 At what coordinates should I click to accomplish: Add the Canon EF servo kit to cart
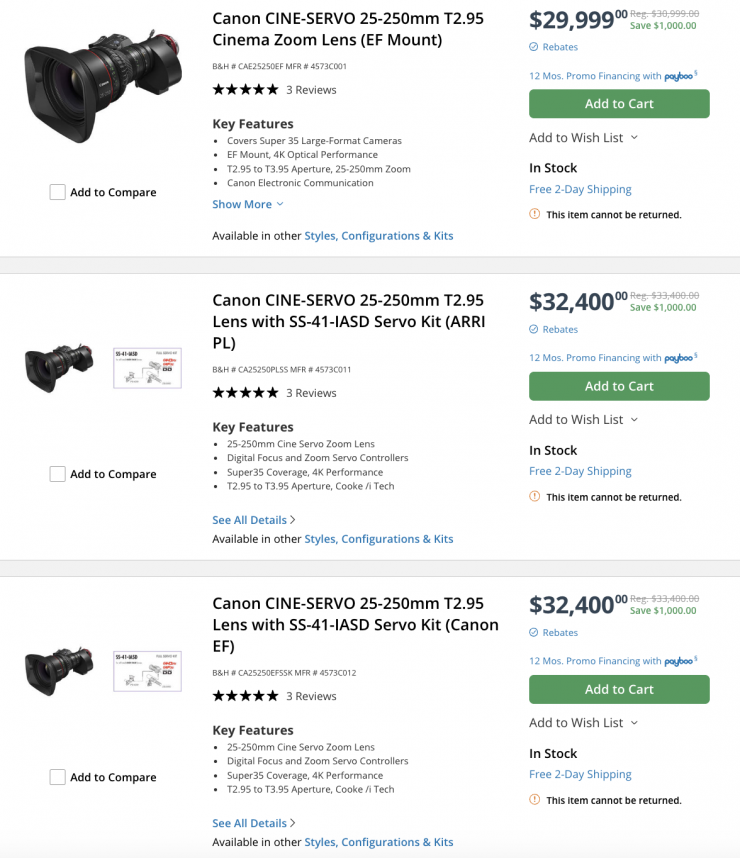619,689
